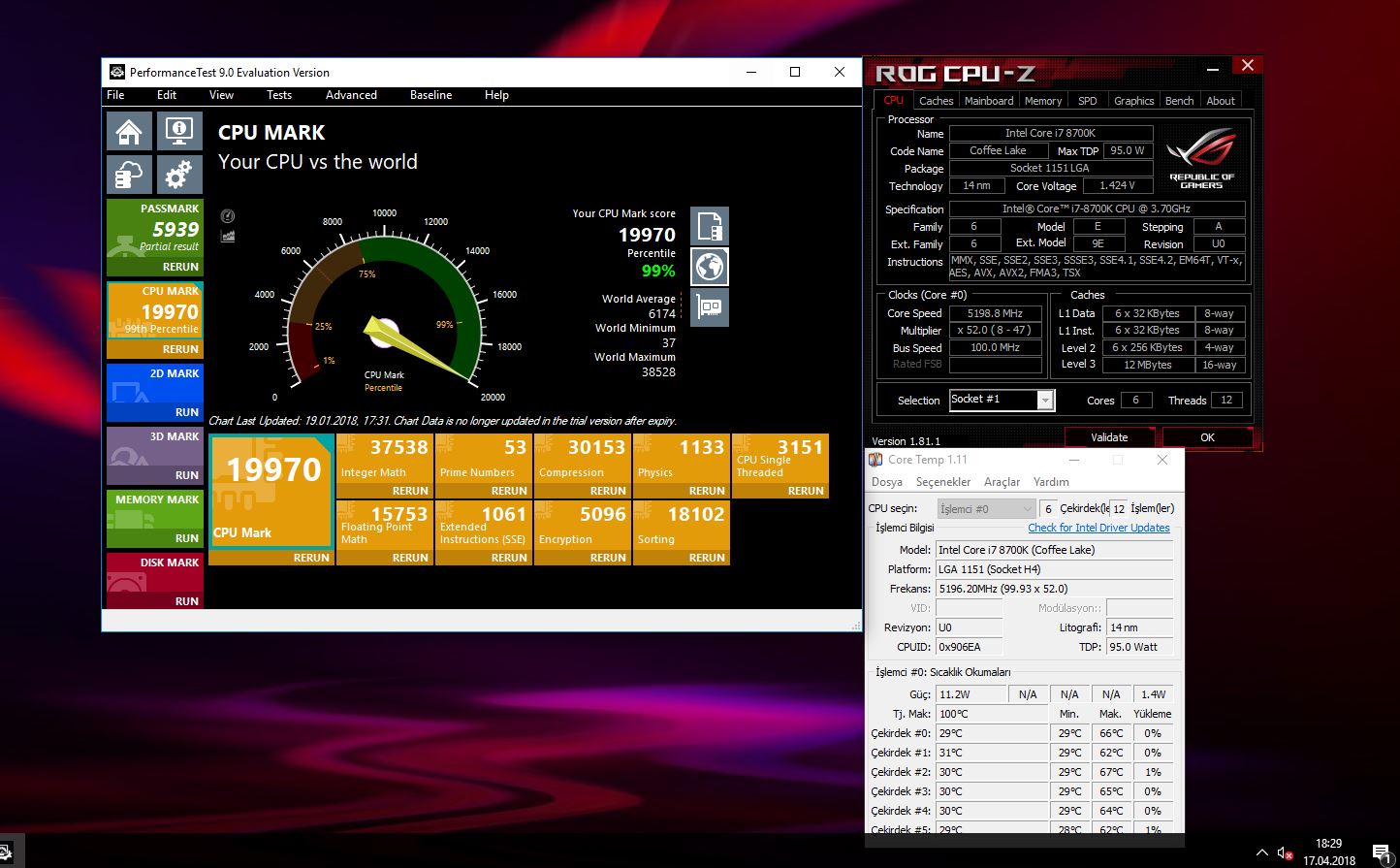The image size is (1400, 868).
Task: Open the File menu in PerformanceTest
Action: (x=115, y=95)
